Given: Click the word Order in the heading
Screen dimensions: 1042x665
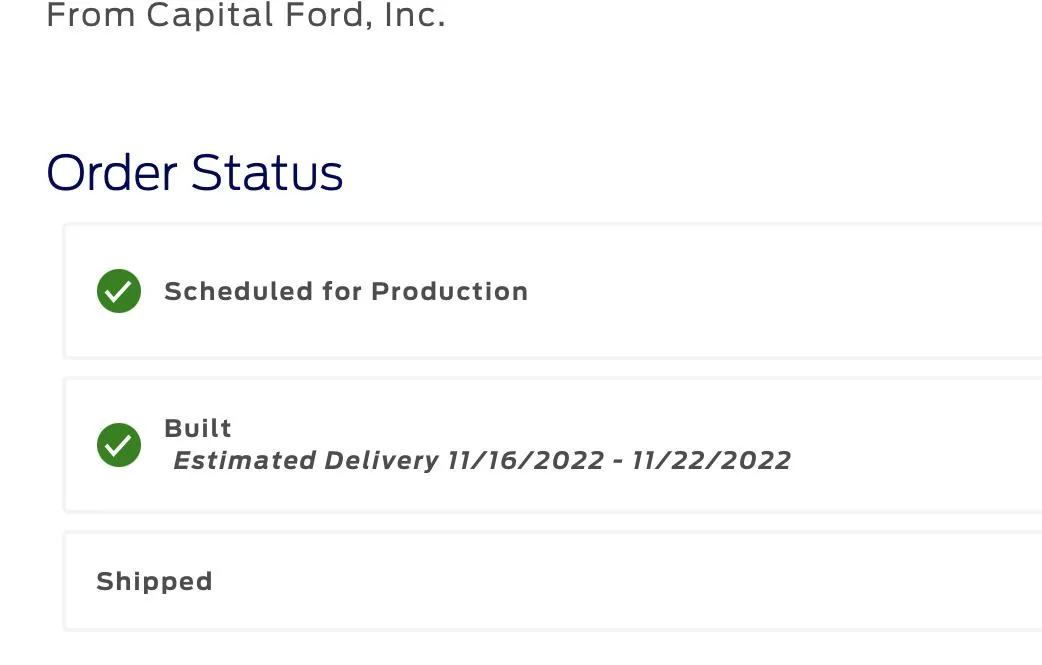Looking at the screenshot, I should pyautogui.click(x=113, y=173).
